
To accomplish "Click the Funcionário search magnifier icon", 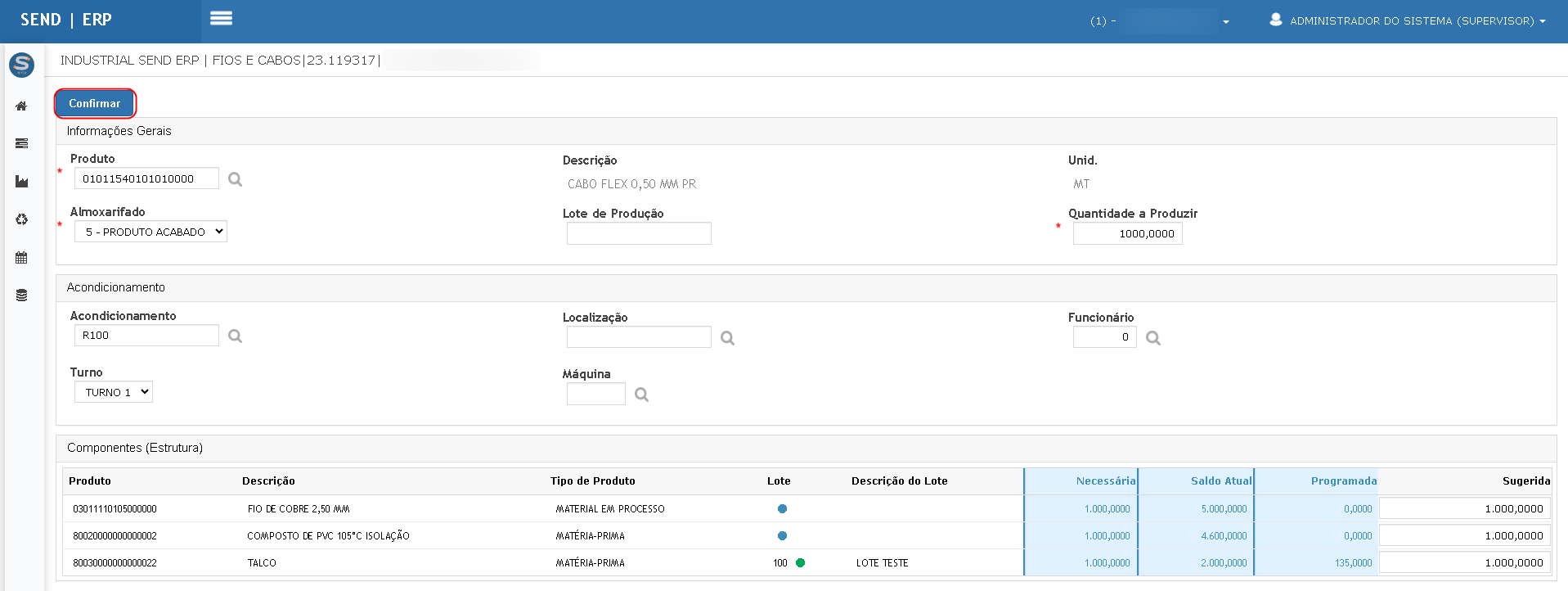I will (x=1152, y=338).
